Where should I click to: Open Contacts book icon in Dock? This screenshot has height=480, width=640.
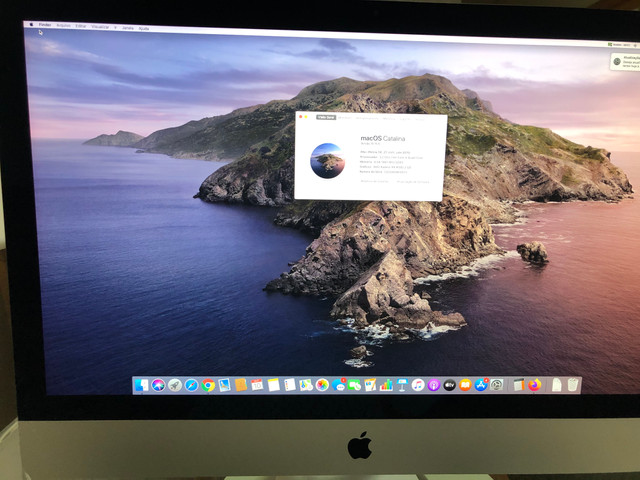241,385
